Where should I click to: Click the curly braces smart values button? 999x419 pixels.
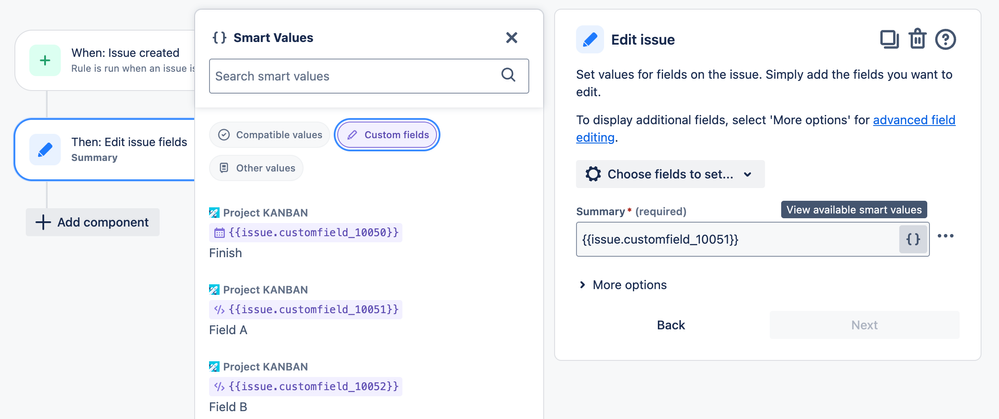coord(913,239)
